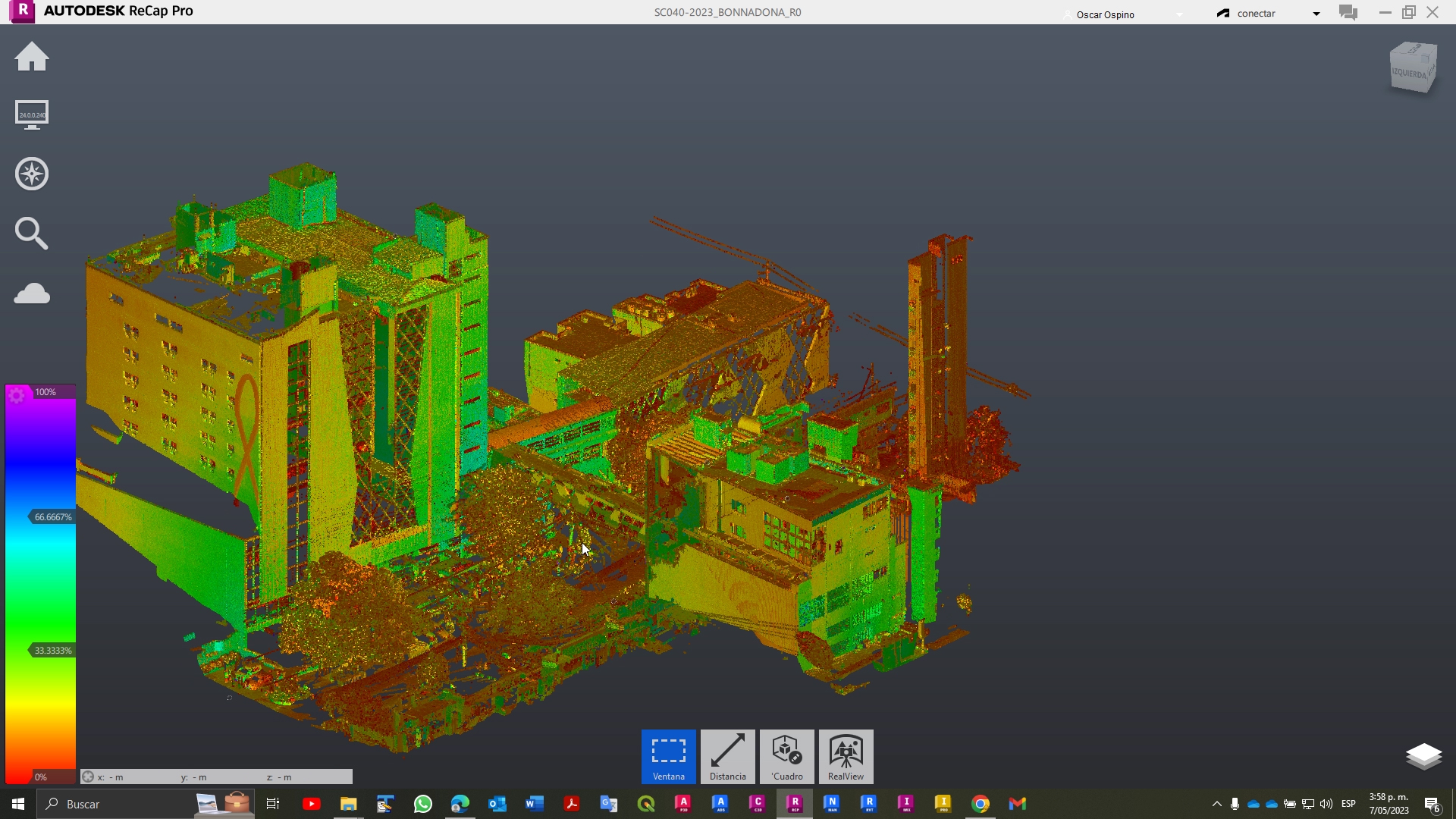Go to the Home menu icon
Viewport: 1456px width, 819px height.
coord(32,57)
